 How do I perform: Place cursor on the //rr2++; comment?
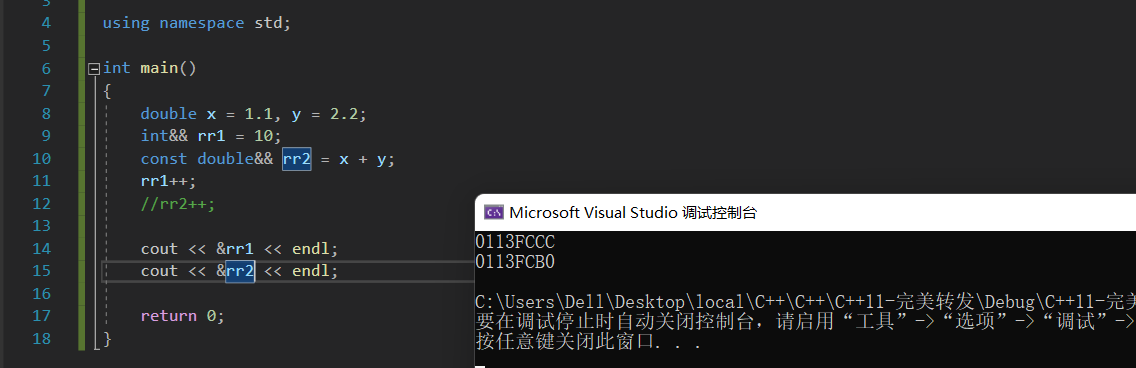(x=178, y=204)
